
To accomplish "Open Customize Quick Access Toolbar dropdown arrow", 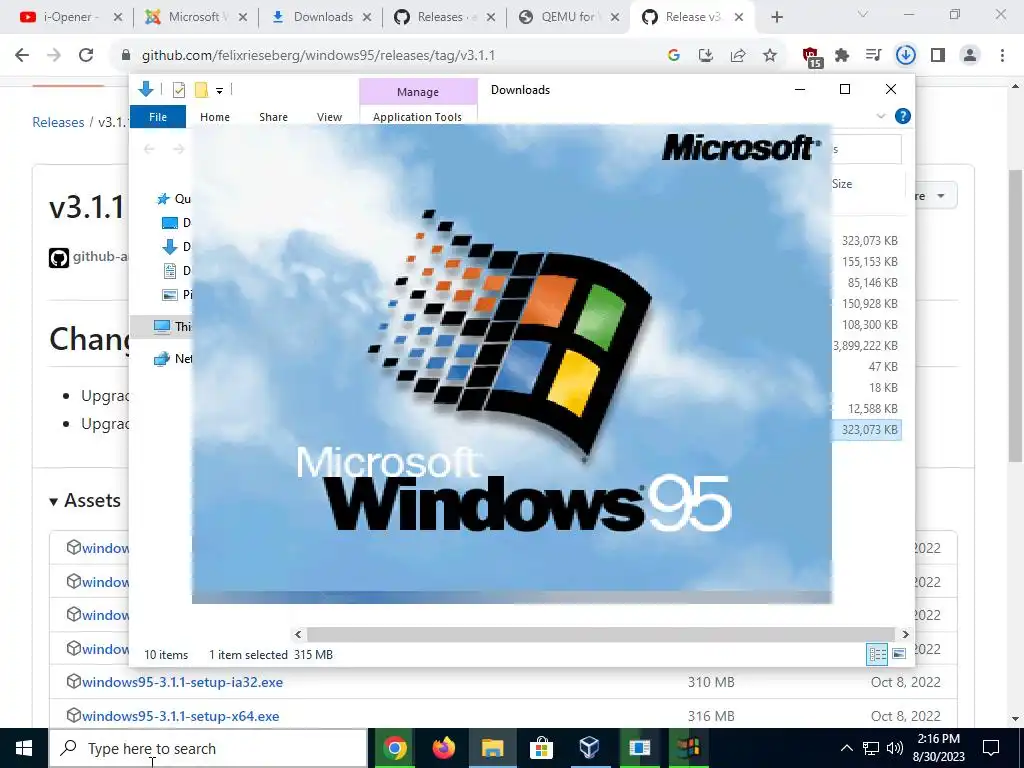I will pyautogui.click(x=219, y=91).
